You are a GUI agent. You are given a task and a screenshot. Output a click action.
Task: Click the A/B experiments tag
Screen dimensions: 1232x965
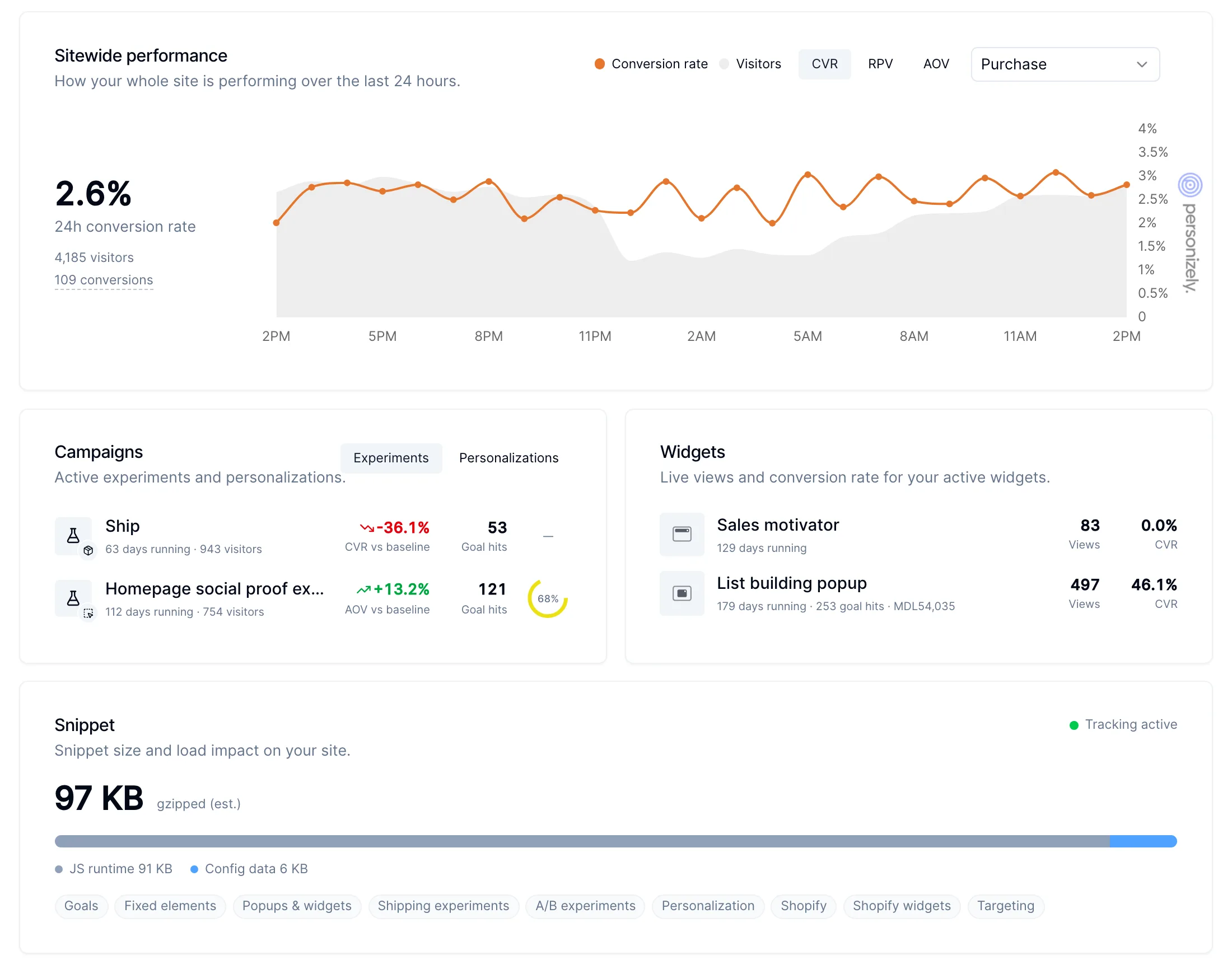586,906
